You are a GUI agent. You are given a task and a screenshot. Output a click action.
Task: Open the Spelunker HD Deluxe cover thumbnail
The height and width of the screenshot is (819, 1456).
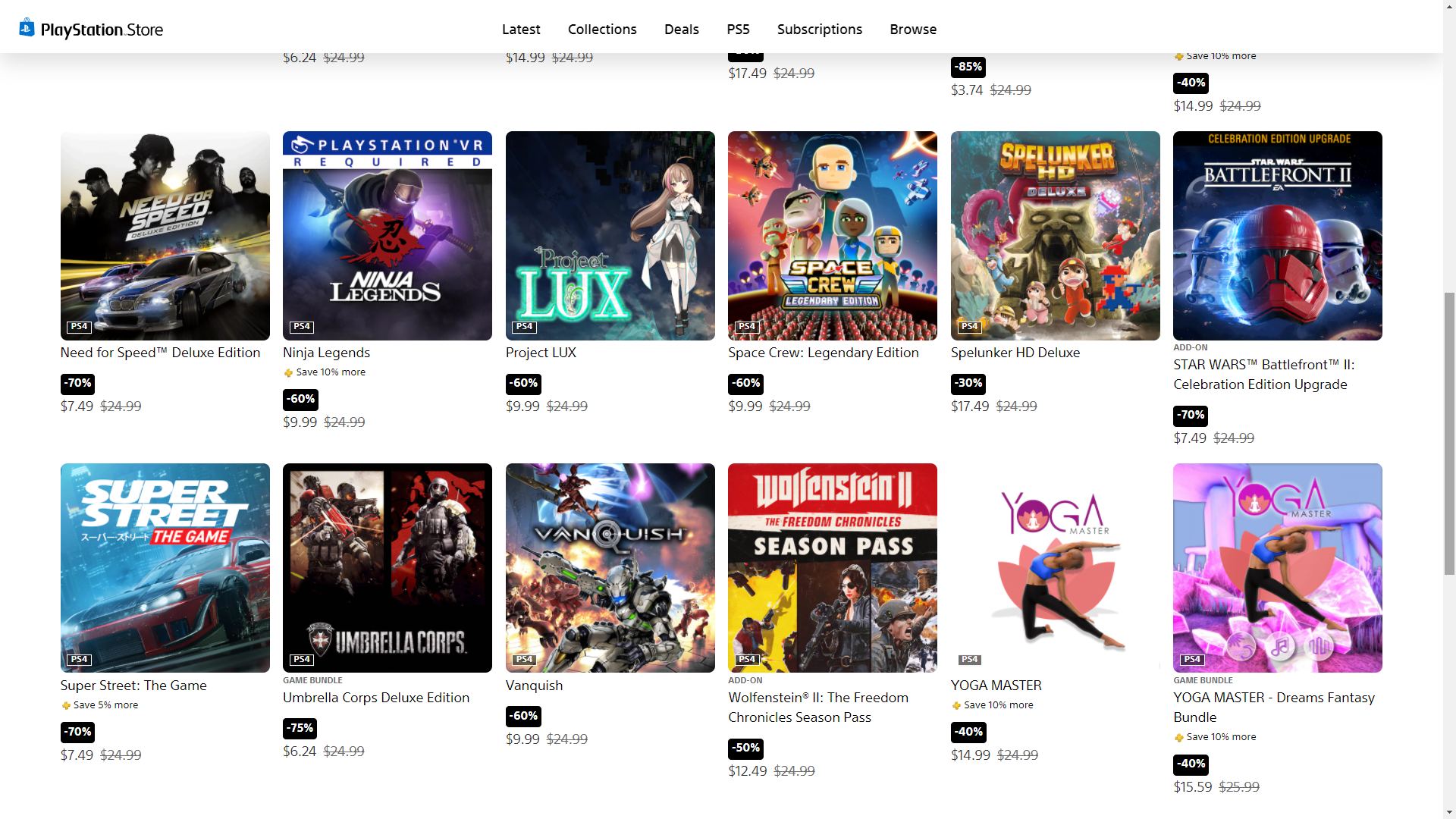click(x=1055, y=236)
